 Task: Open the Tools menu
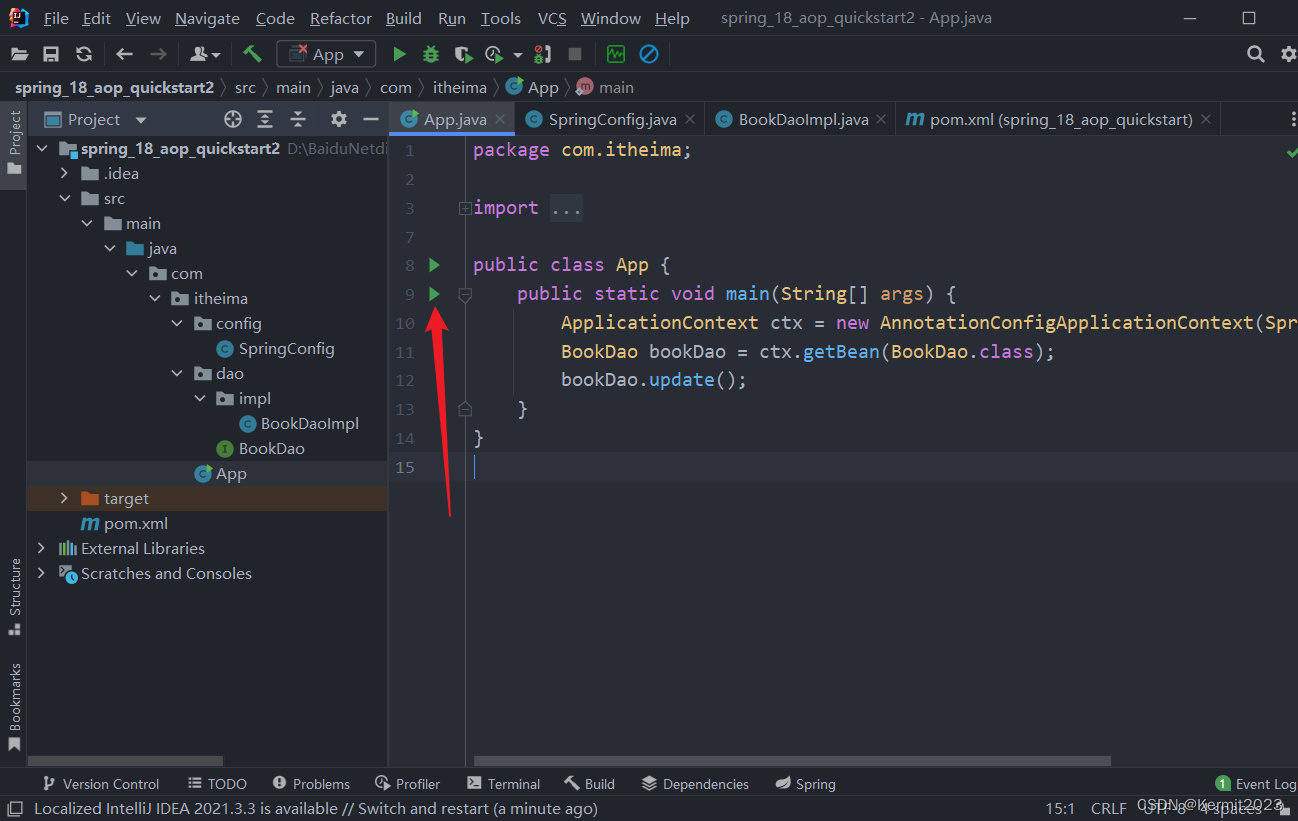click(500, 18)
